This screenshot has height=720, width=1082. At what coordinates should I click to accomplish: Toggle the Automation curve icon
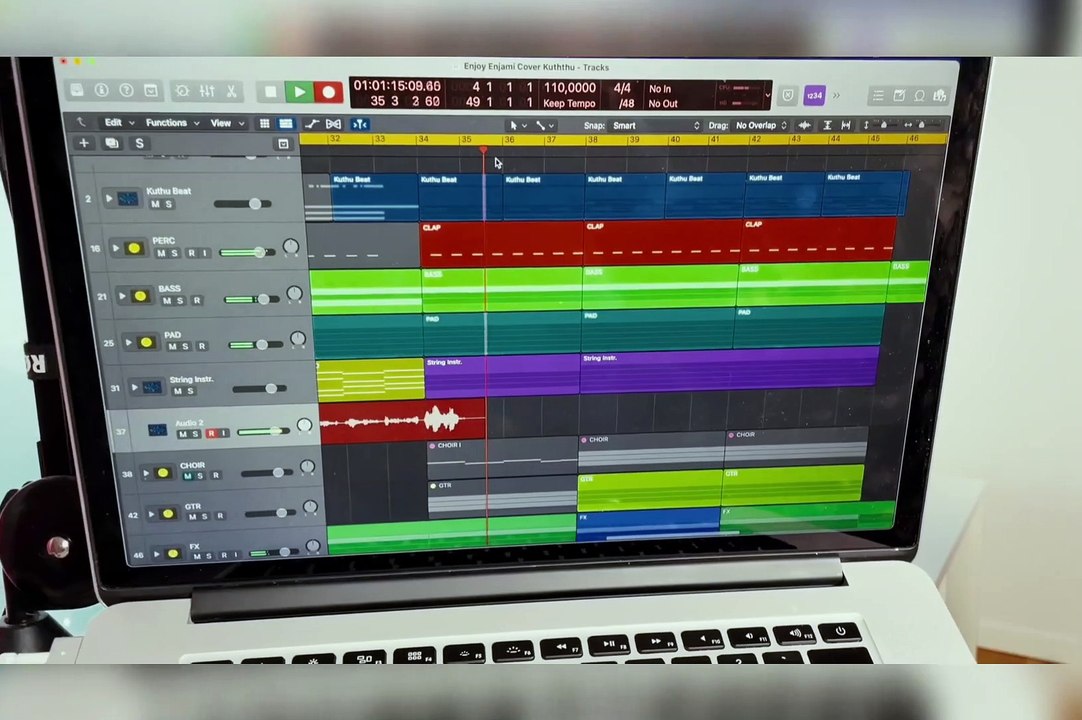(x=312, y=124)
